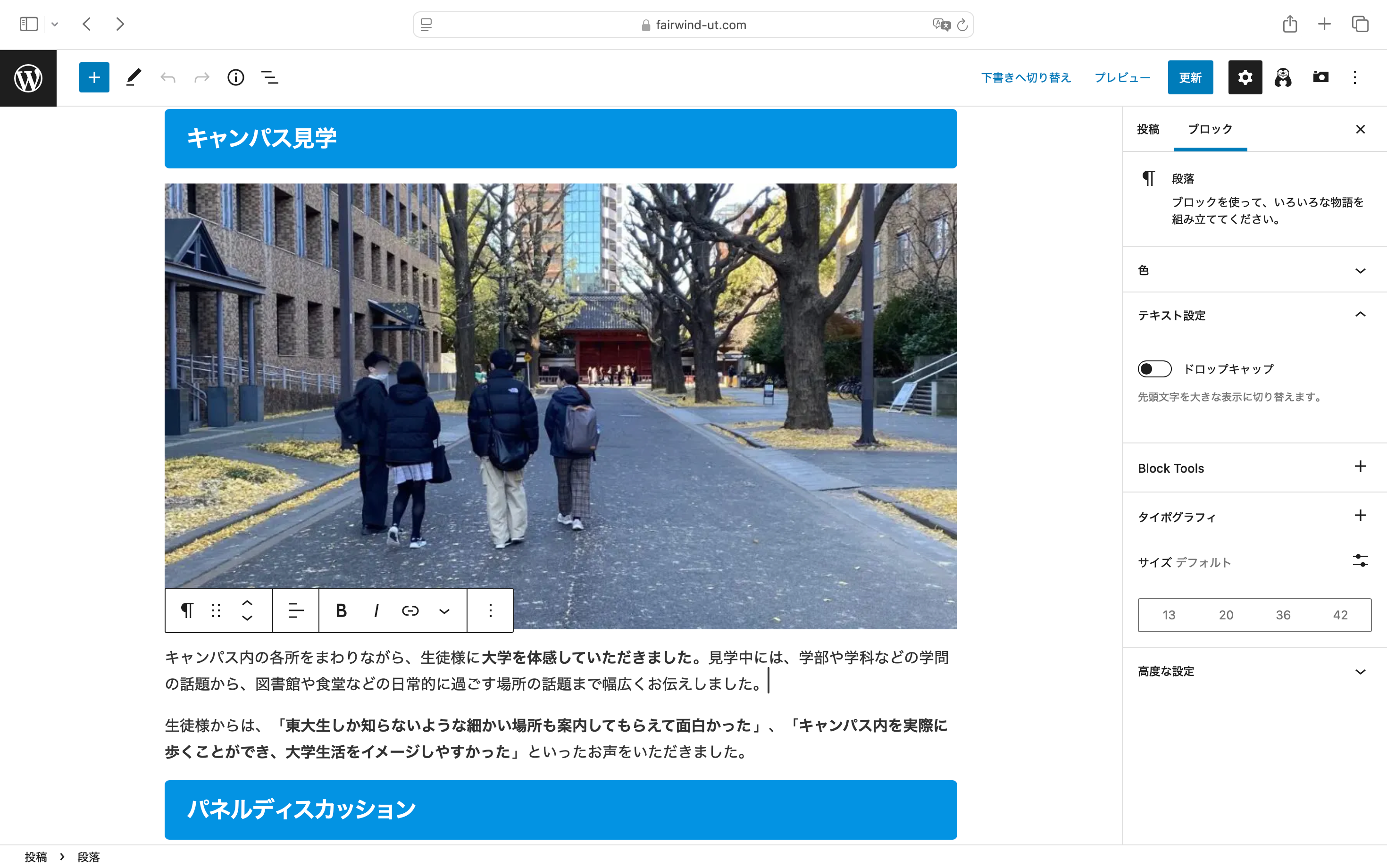Toggle the Safari sidebar
This screenshot has width=1387, height=868.
coord(28,24)
